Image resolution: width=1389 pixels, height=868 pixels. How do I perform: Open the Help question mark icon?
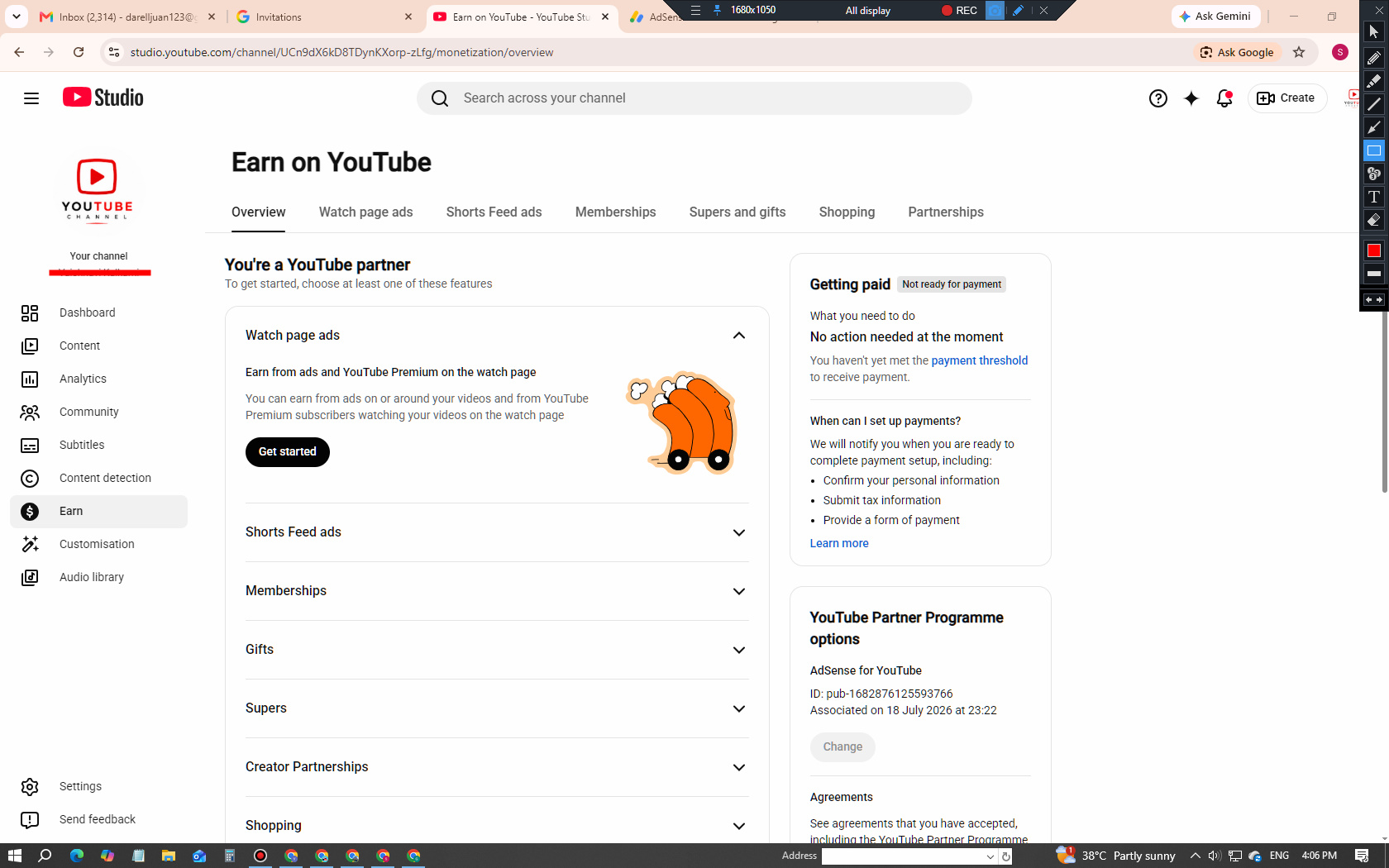(1158, 98)
